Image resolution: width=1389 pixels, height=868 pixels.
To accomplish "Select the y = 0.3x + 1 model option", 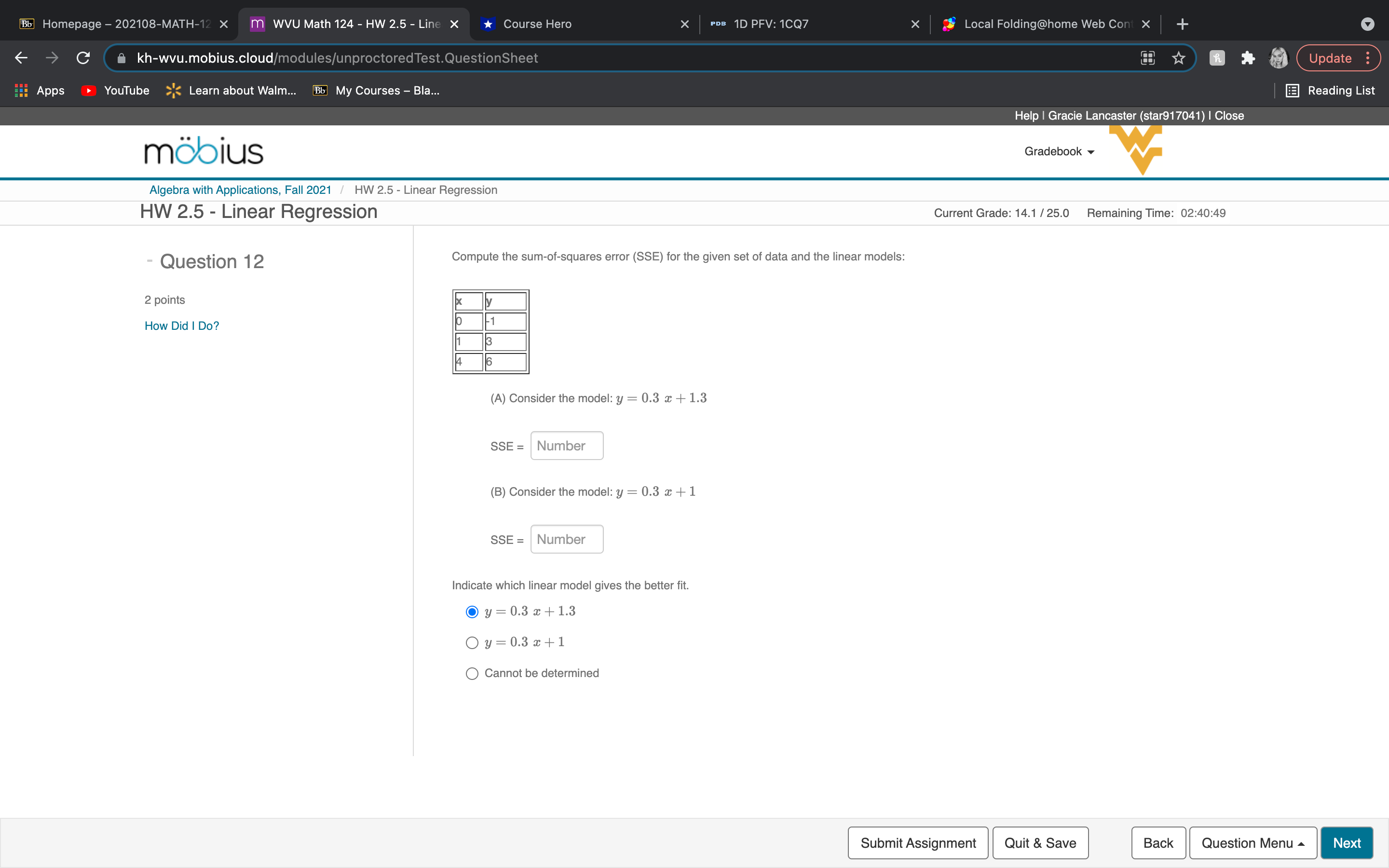I will coord(471,642).
